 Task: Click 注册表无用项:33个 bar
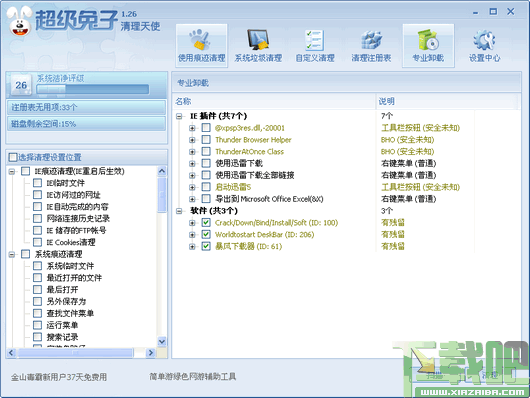87,108
